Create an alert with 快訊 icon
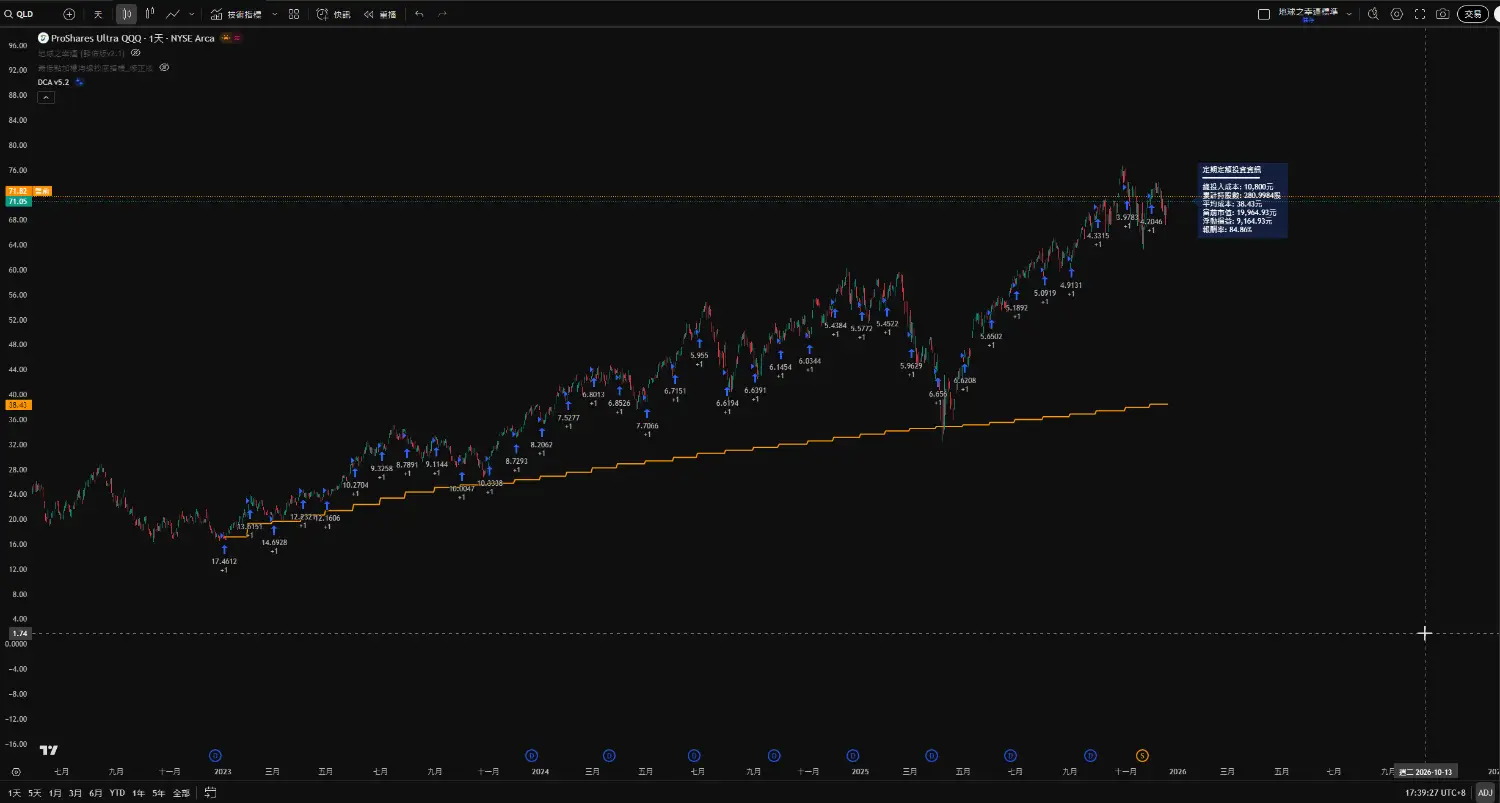 coord(333,14)
